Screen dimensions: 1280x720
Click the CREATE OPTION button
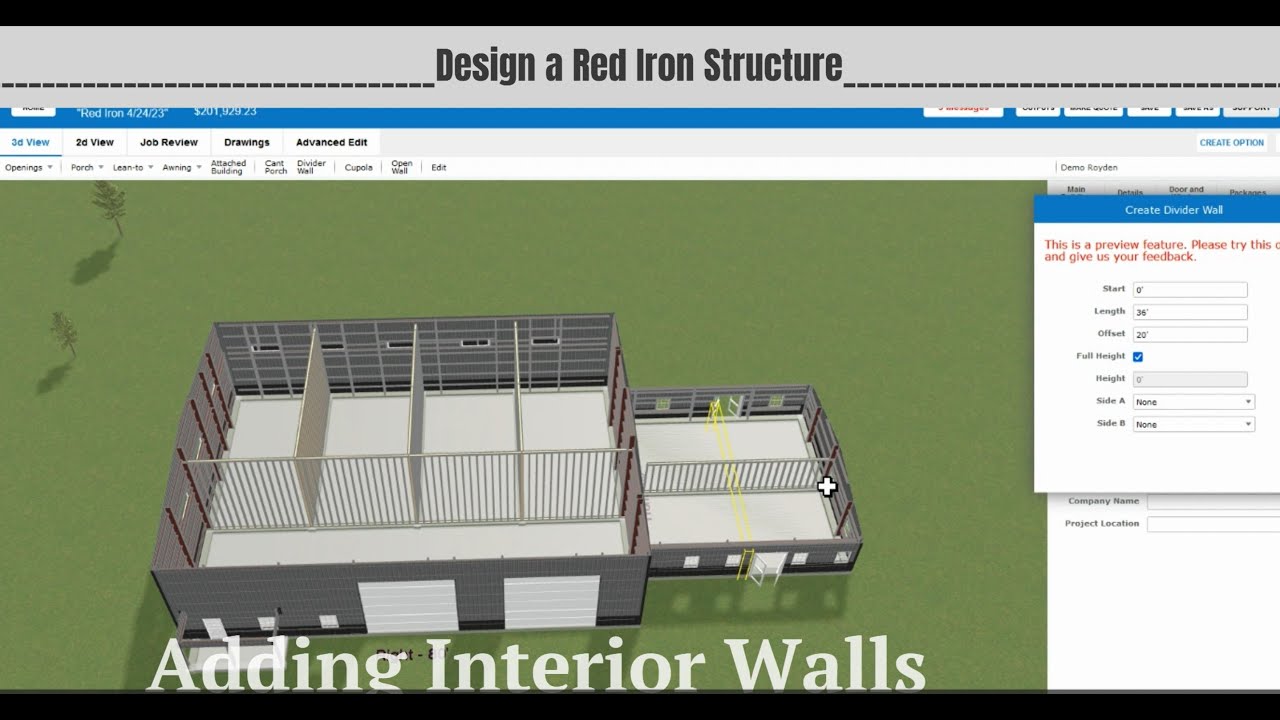point(1232,142)
